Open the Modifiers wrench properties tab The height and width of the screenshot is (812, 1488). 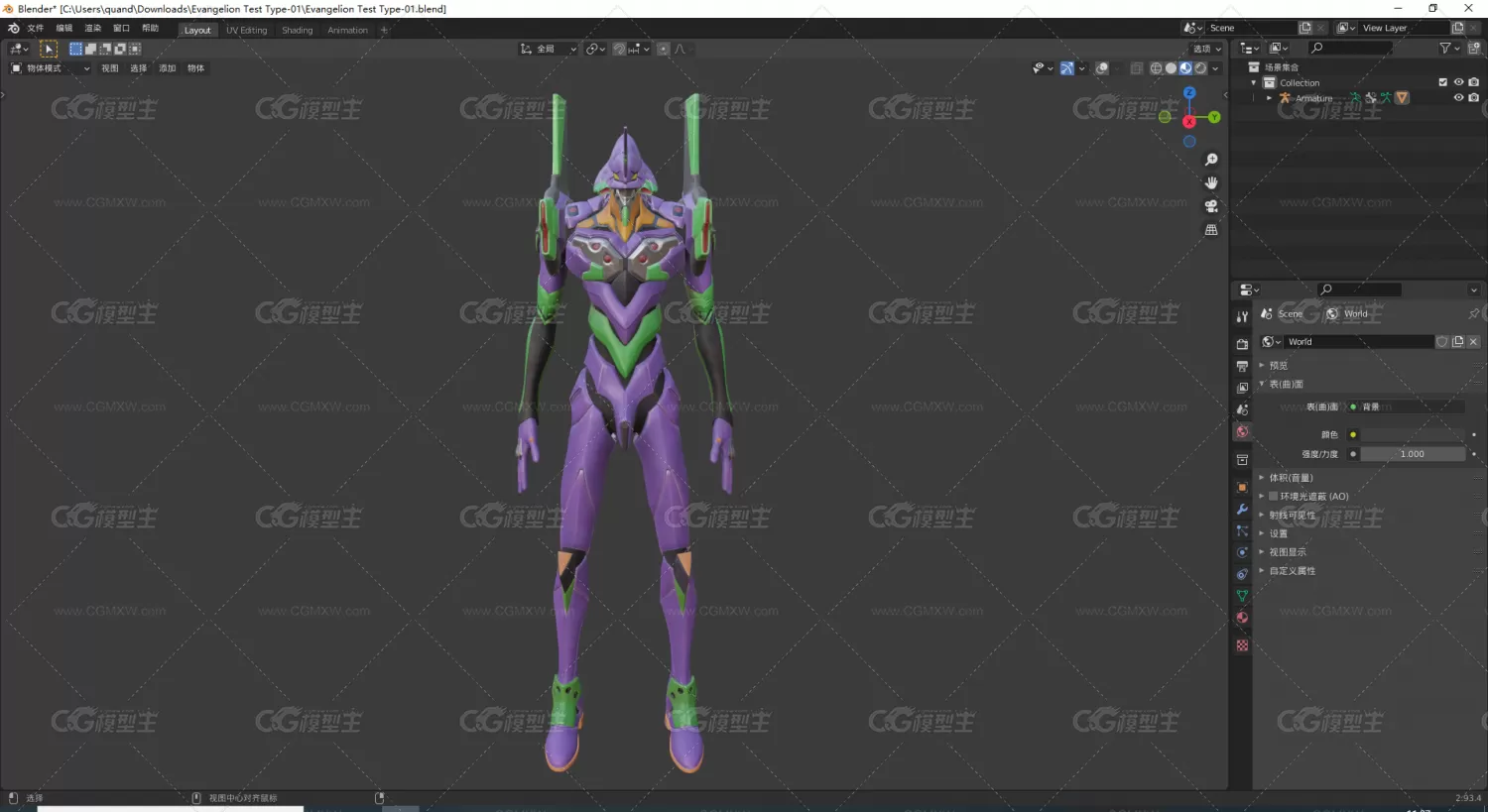click(1242, 510)
